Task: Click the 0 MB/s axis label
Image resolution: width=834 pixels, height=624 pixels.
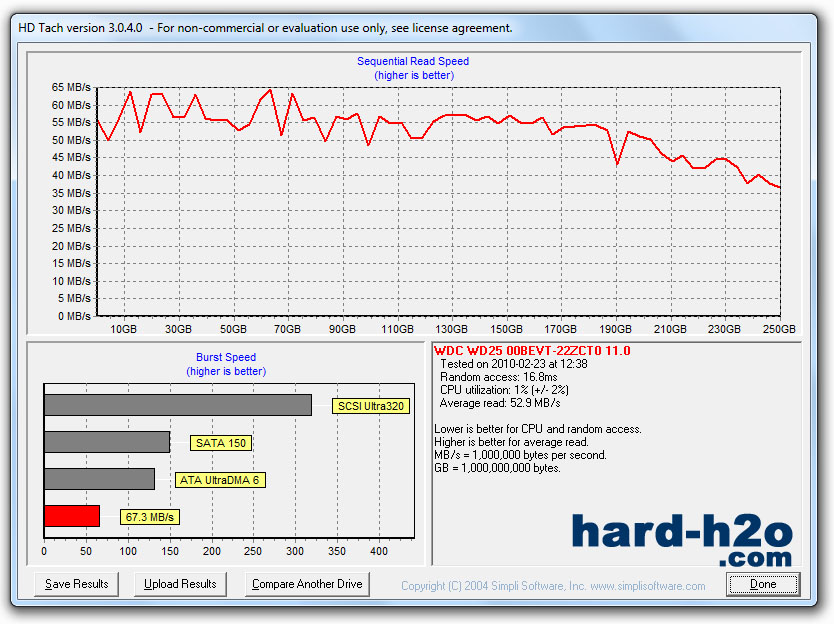Action: tap(74, 316)
